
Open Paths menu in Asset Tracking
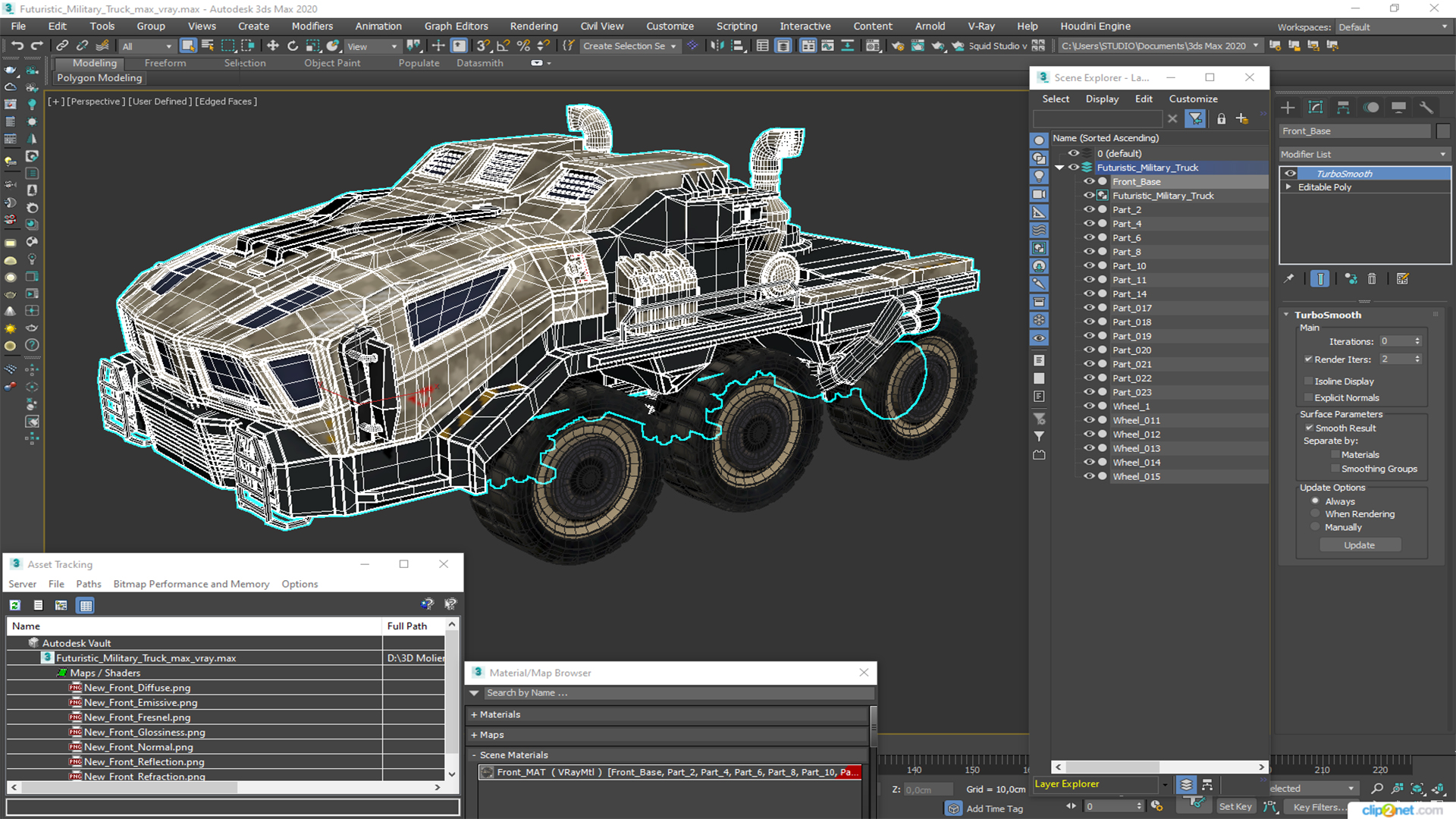(x=89, y=584)
